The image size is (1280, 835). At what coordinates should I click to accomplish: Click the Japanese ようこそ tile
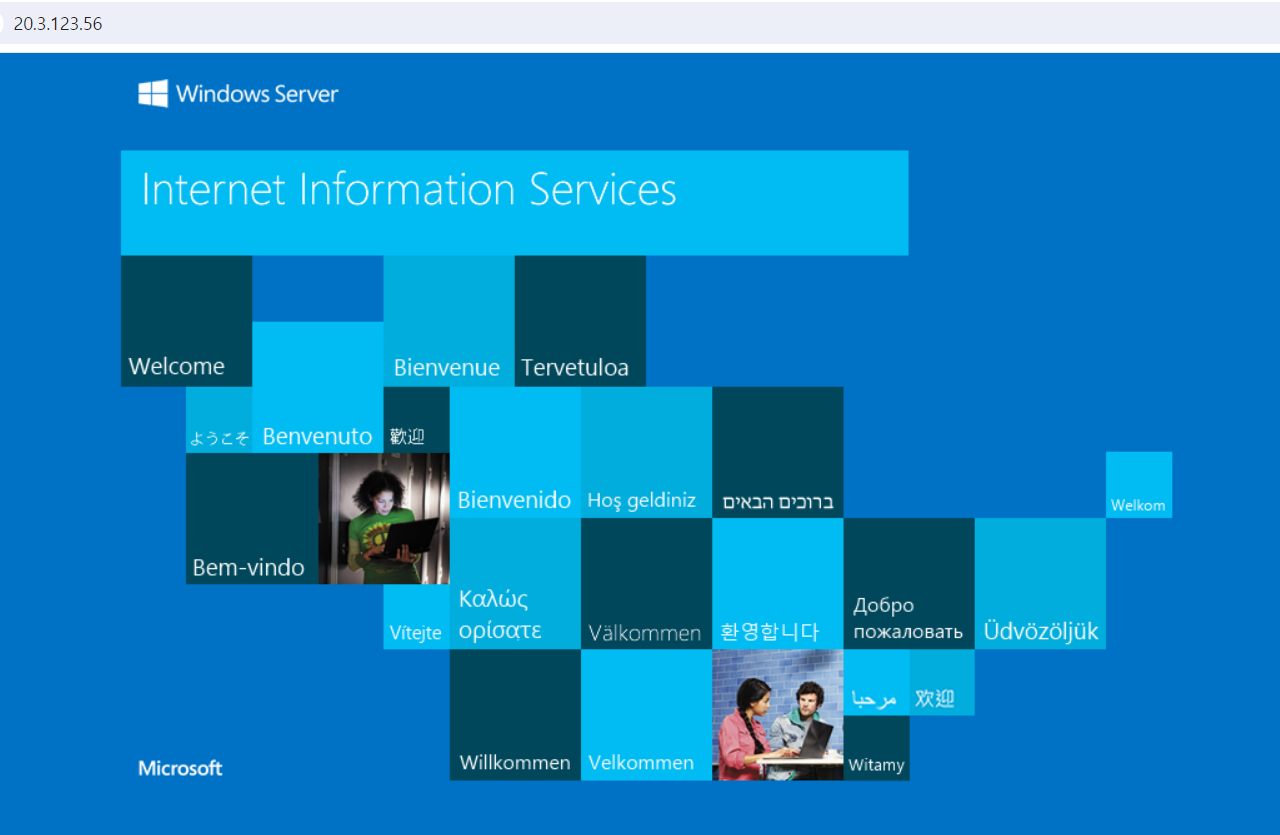(219, 420)
